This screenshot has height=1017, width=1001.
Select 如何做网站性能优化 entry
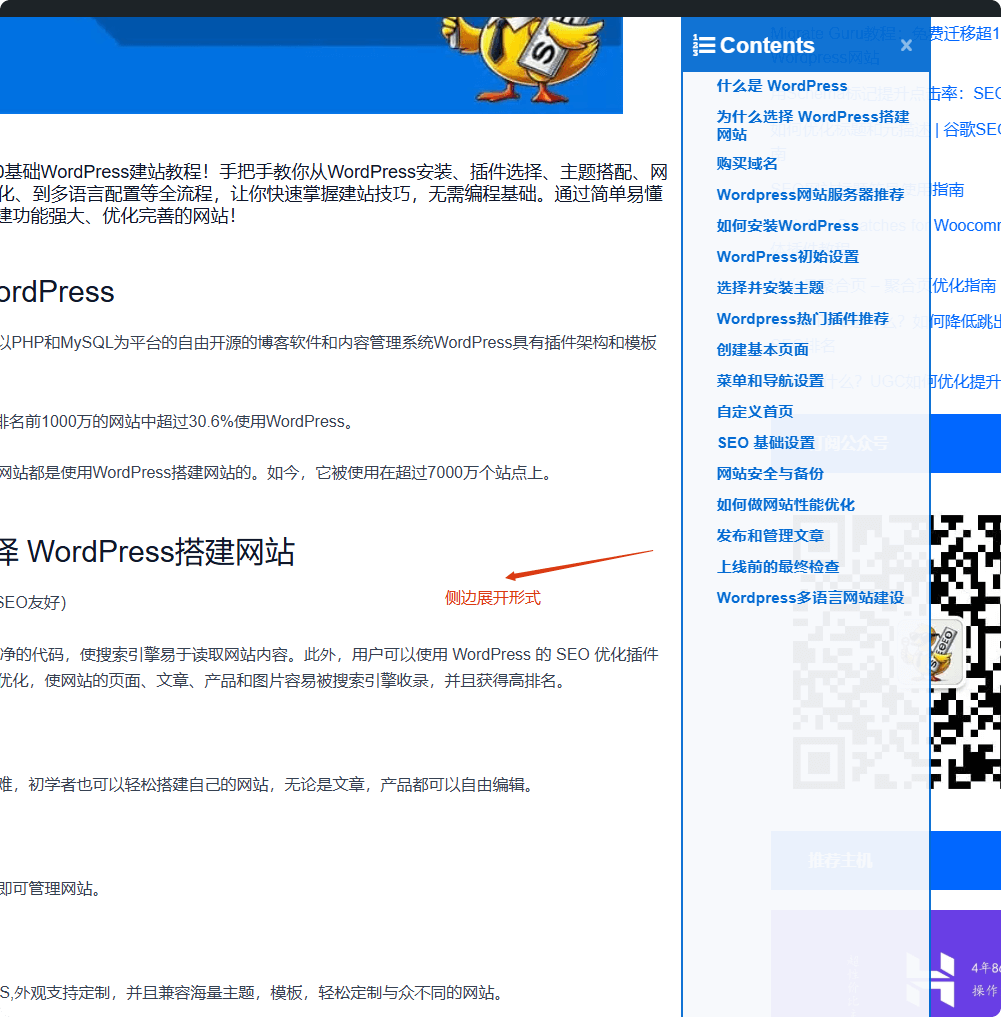click(786, 505)
